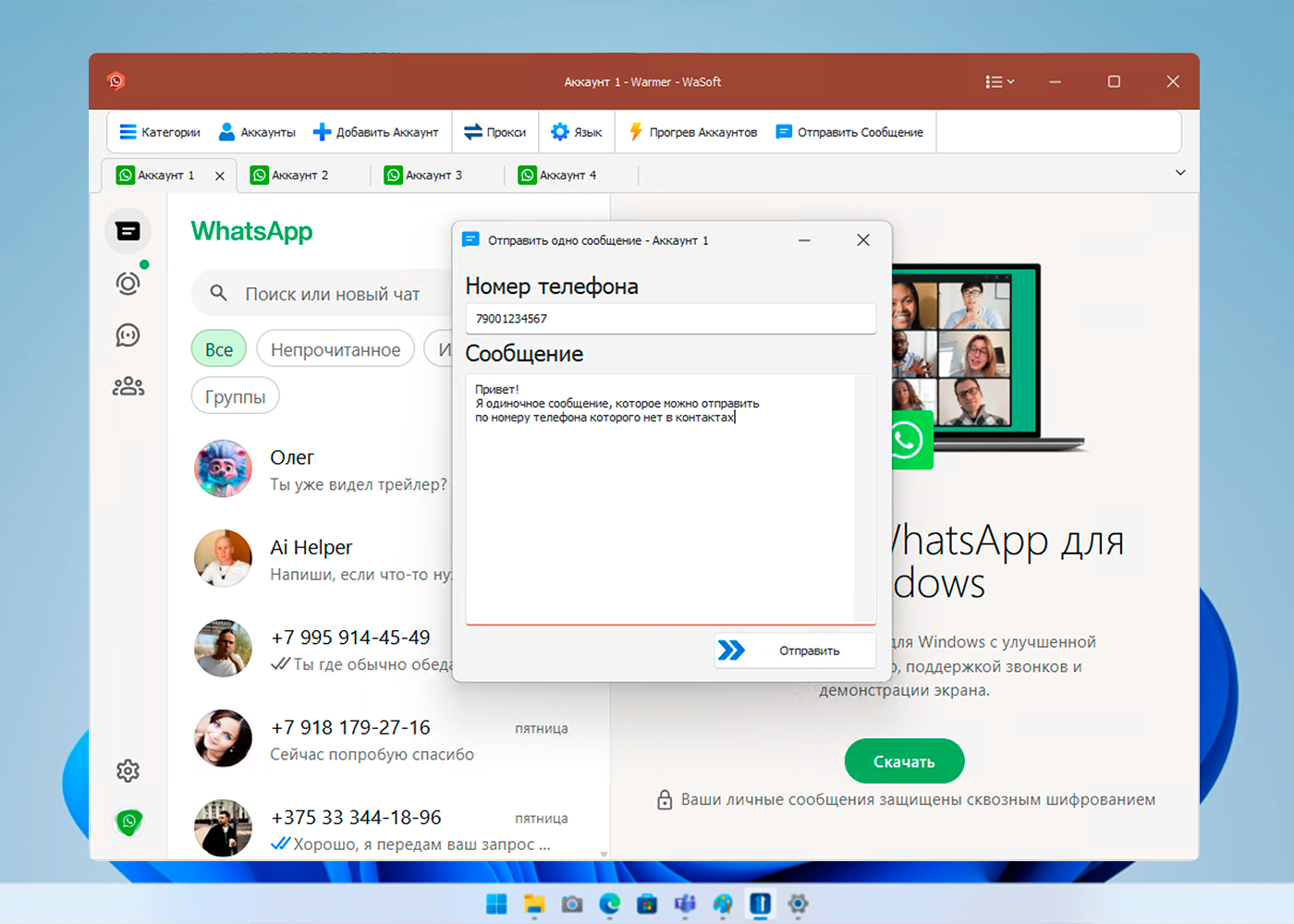Switch to Аккаунт 2 tab
Screen dimensions: 1294x924
point(299,175)
